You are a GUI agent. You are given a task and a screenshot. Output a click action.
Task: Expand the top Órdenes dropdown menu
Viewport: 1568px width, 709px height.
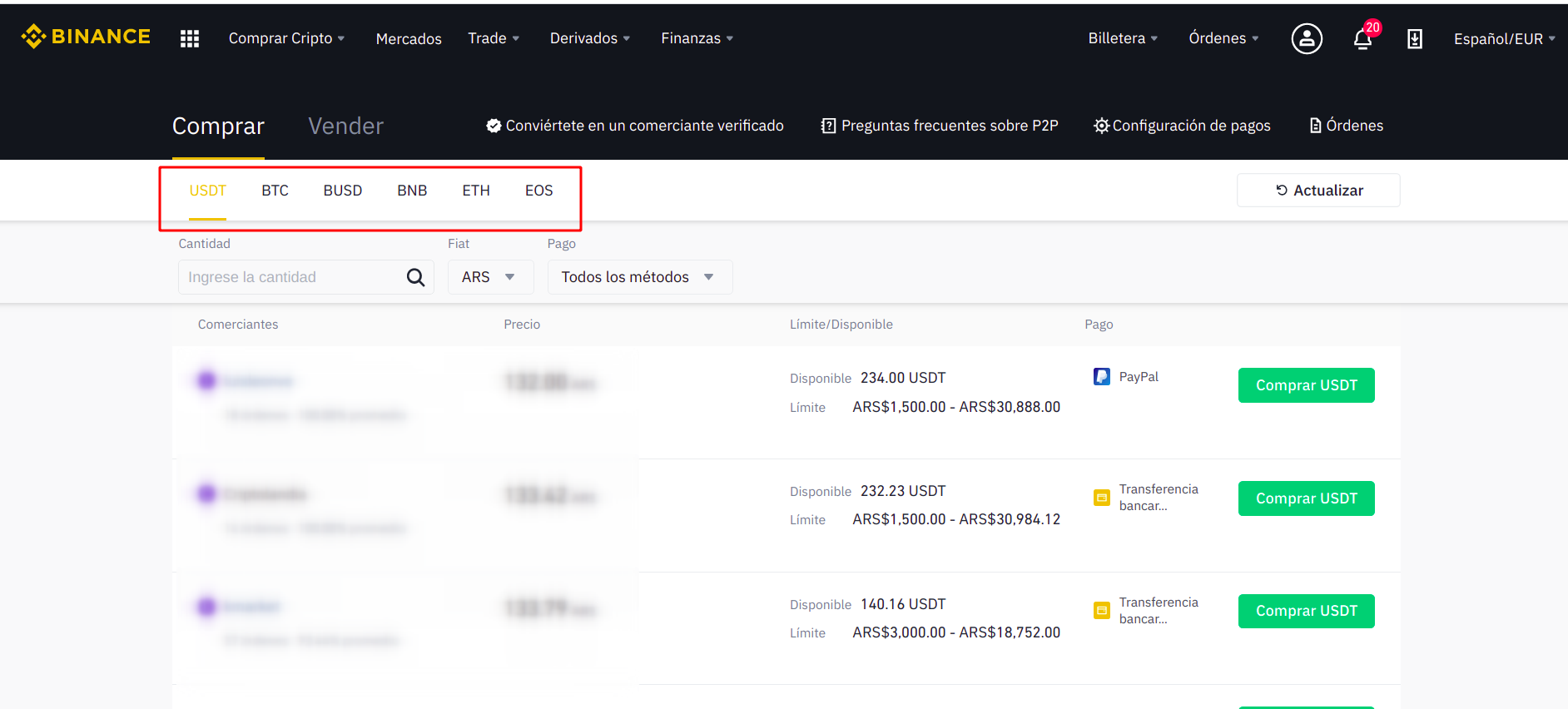coord(1223,38)
